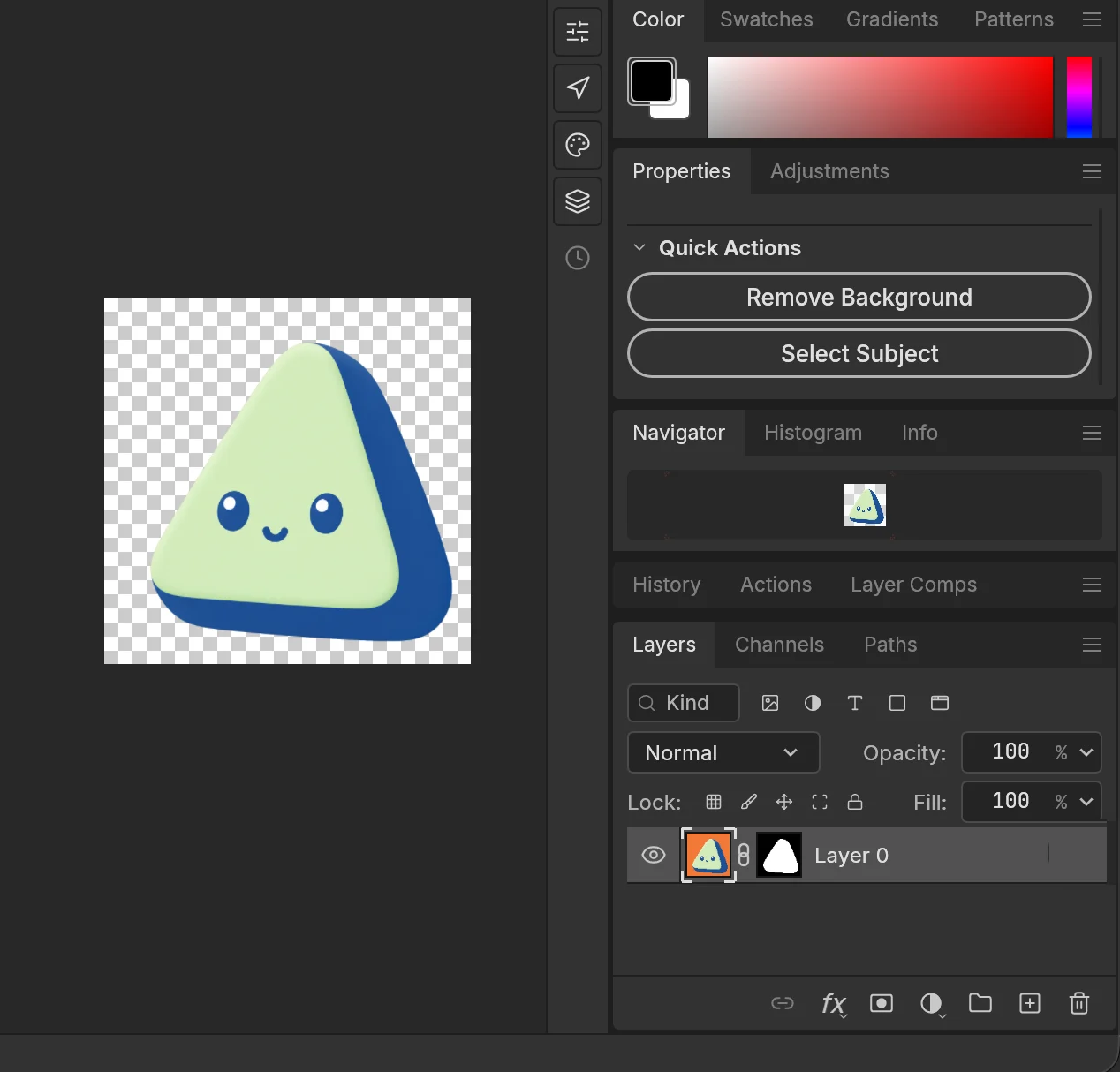This screenshot has width=1120, height=1072.
Task: Open the layers stack panel icon
Action: [578, 201]
